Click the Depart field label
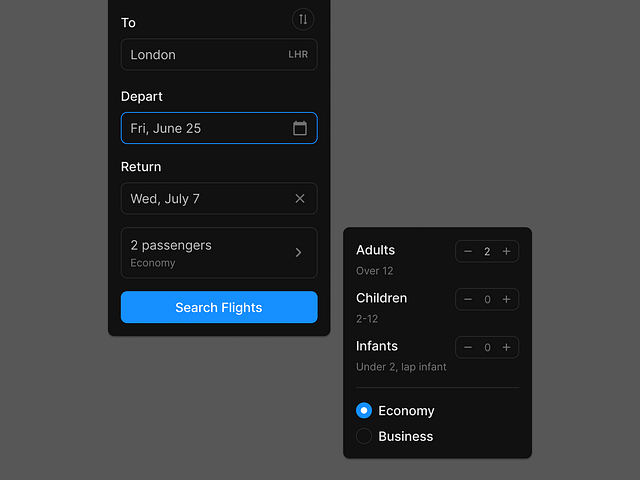 click(142, 97)
